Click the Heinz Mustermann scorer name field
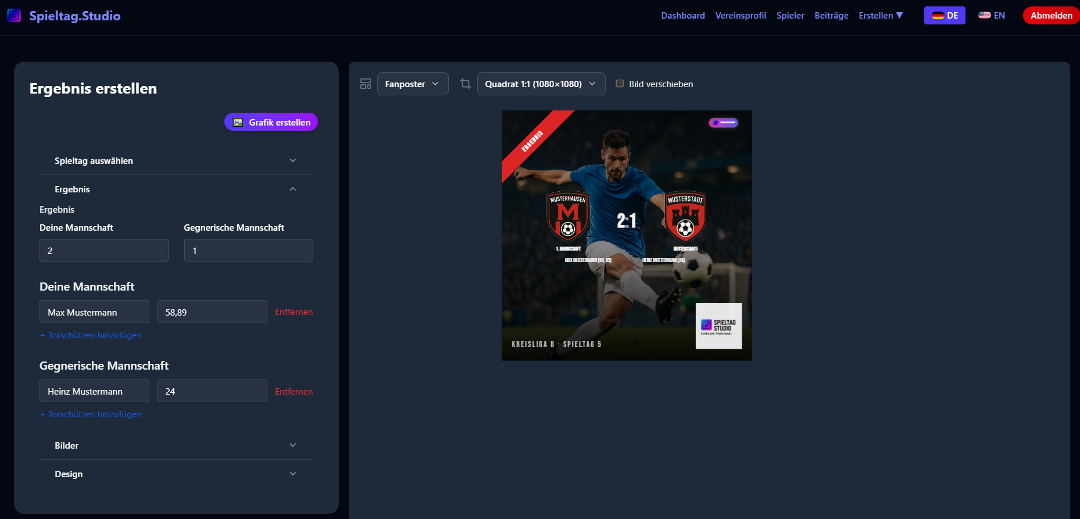This screenshot has width=1080, height=519. pyautogui.click(x=94, y=391)
